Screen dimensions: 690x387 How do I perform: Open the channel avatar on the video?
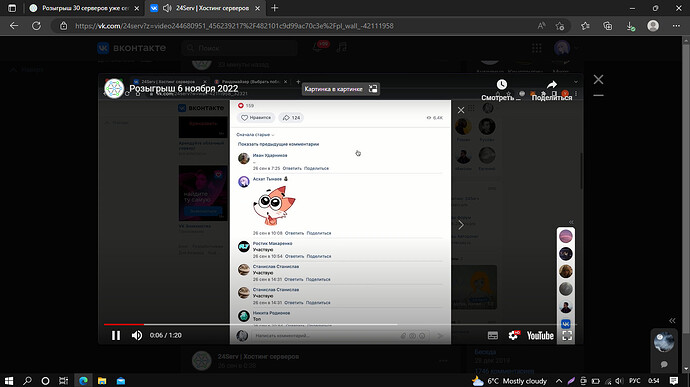click(x=114, y=88)
